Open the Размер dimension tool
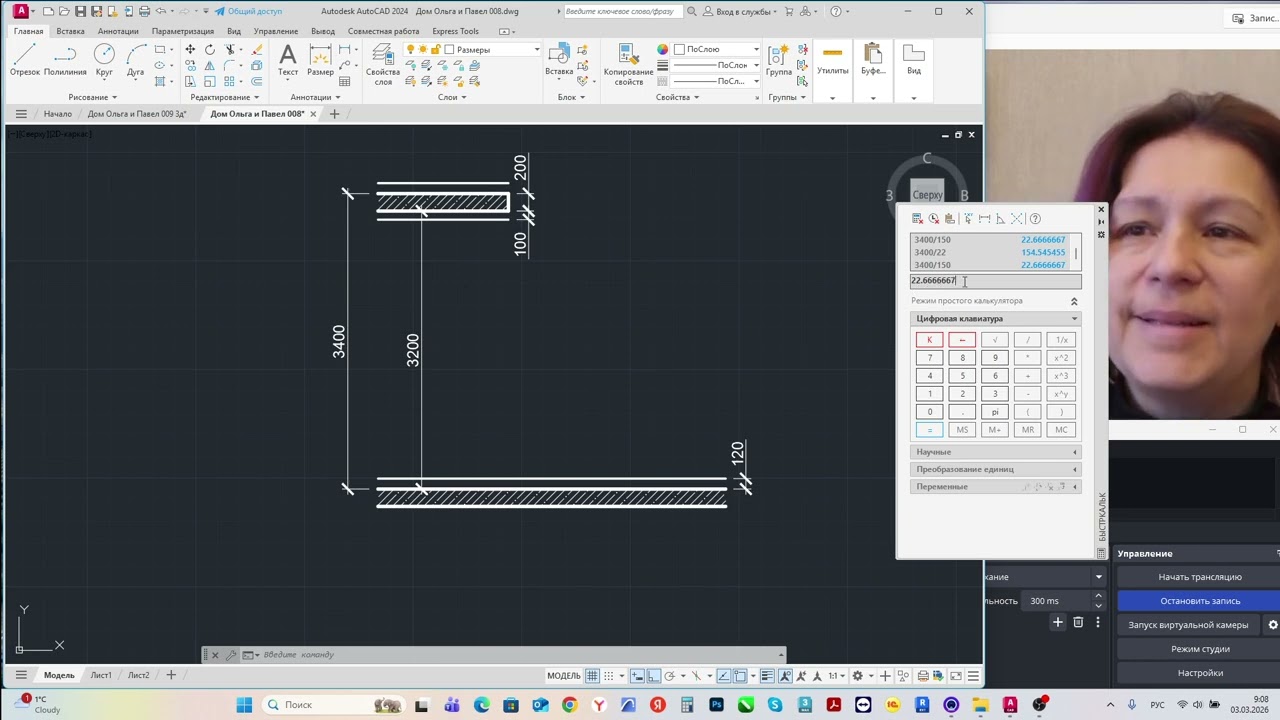Viewport: 1280px width, 720px height. [x=320, y=60]
